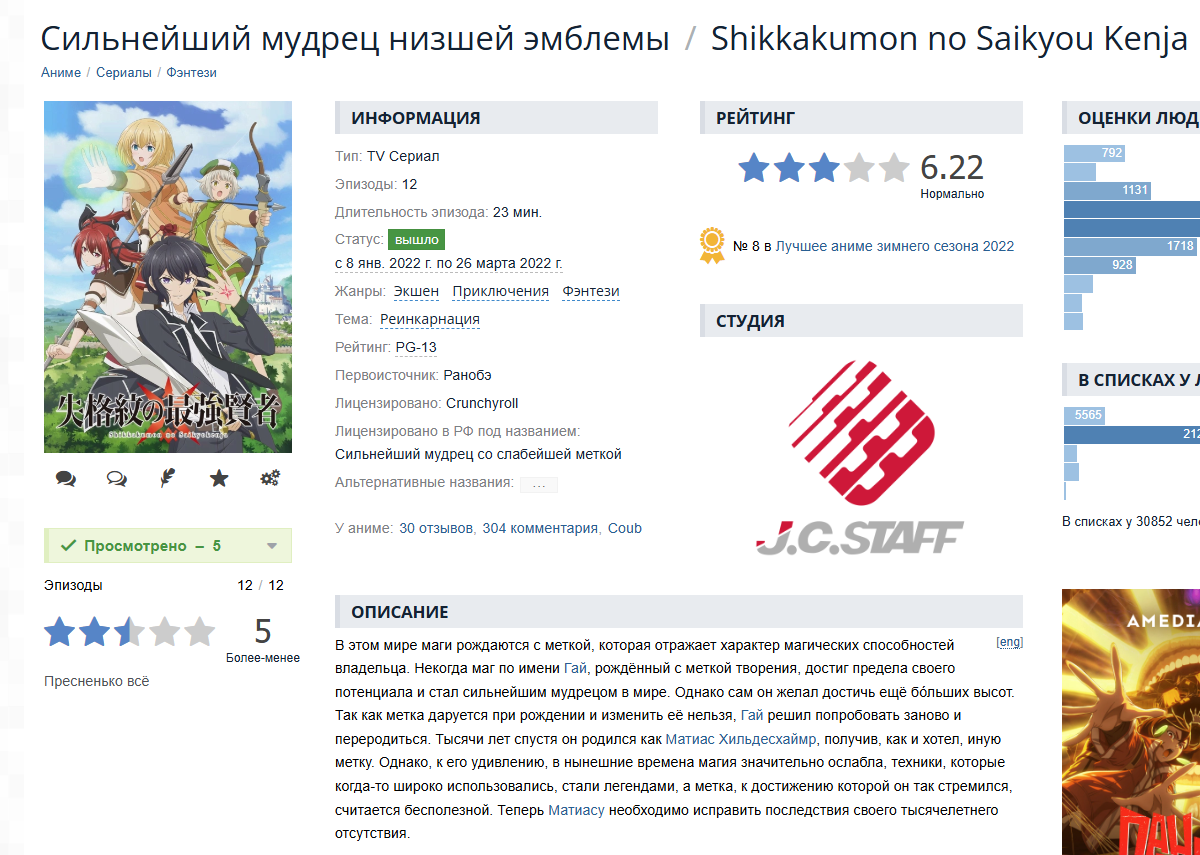The height and width of the screenshot is (855, 1200).
Task: Set your rating to the fifth star
Action: 199,632
